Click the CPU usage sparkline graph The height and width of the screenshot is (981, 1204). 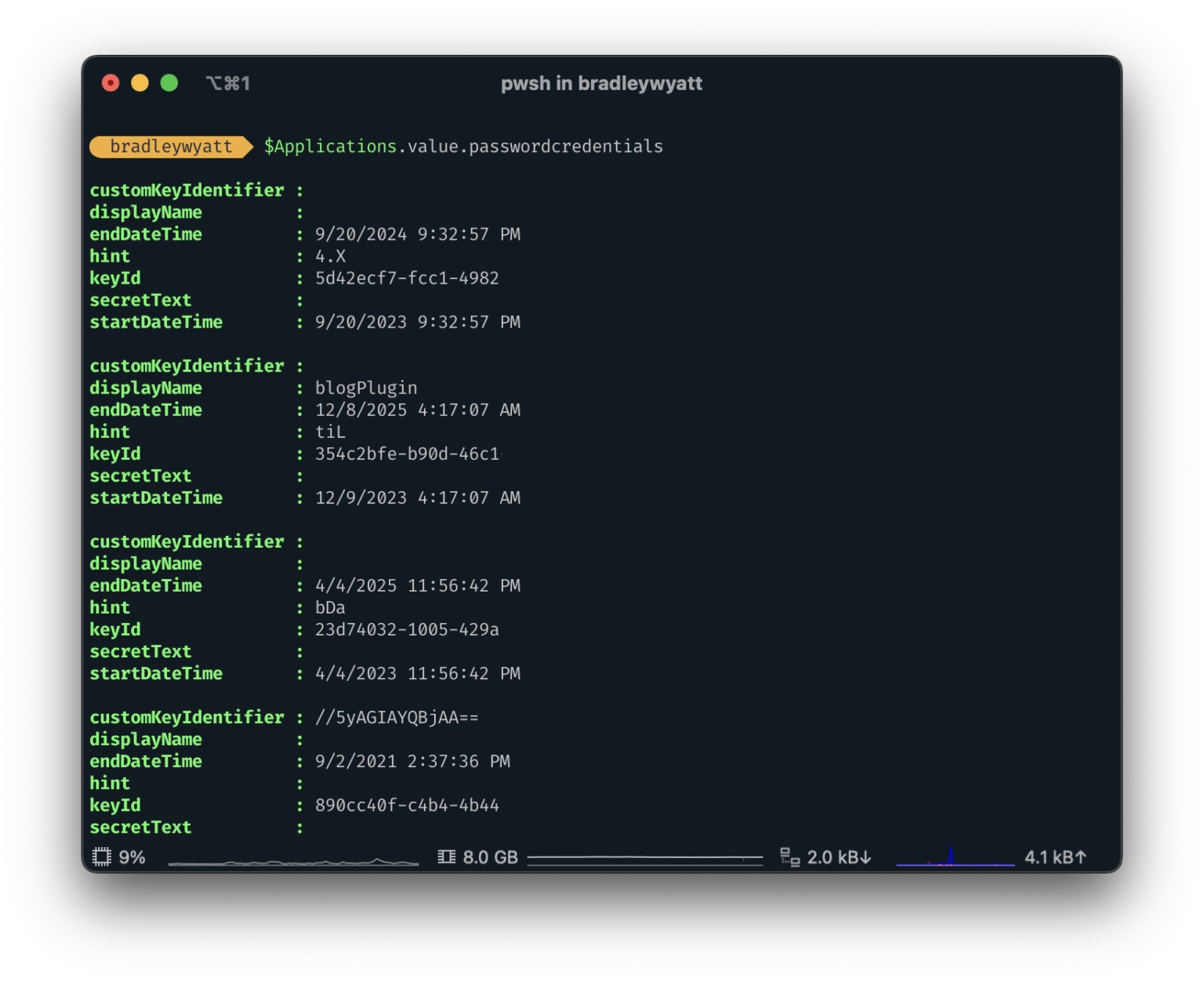pos(293,861)
